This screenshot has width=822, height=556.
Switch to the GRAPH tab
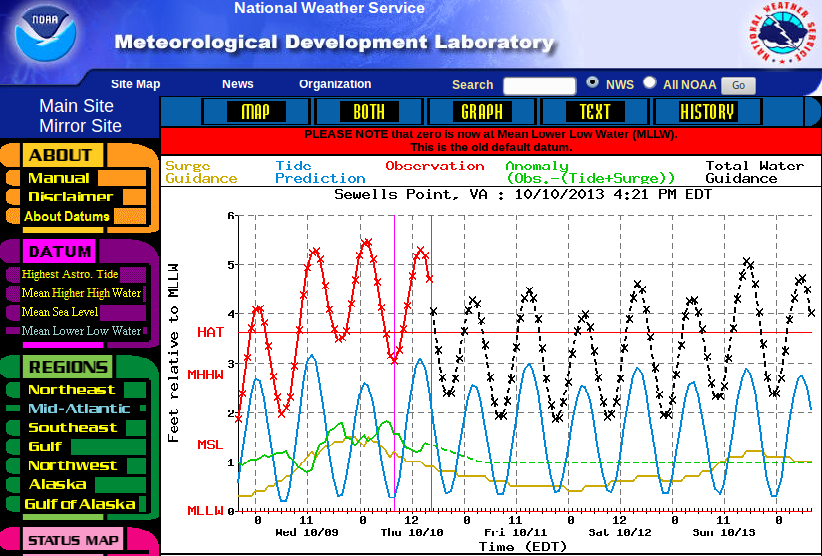point(482,112)
